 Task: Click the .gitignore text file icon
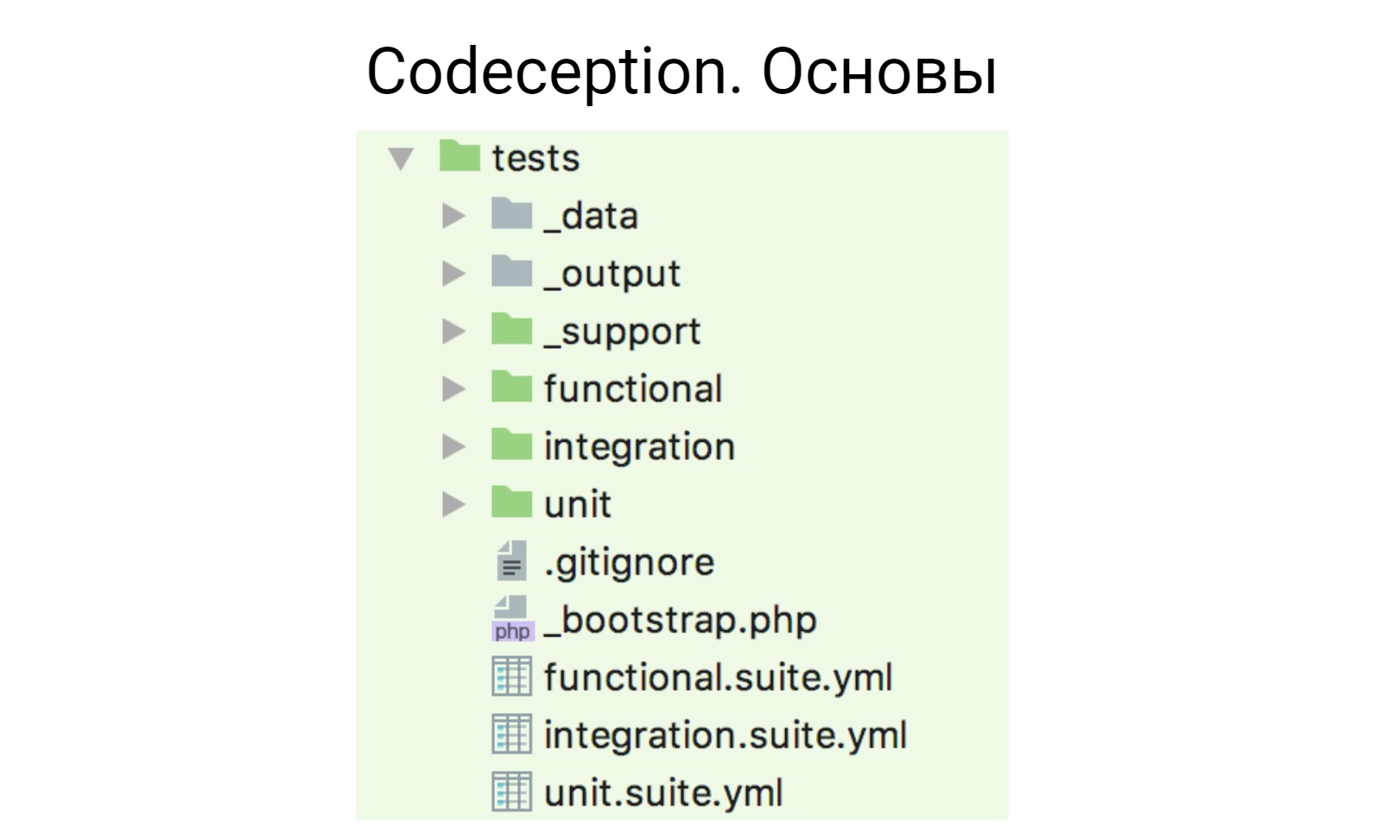point(511,561)
